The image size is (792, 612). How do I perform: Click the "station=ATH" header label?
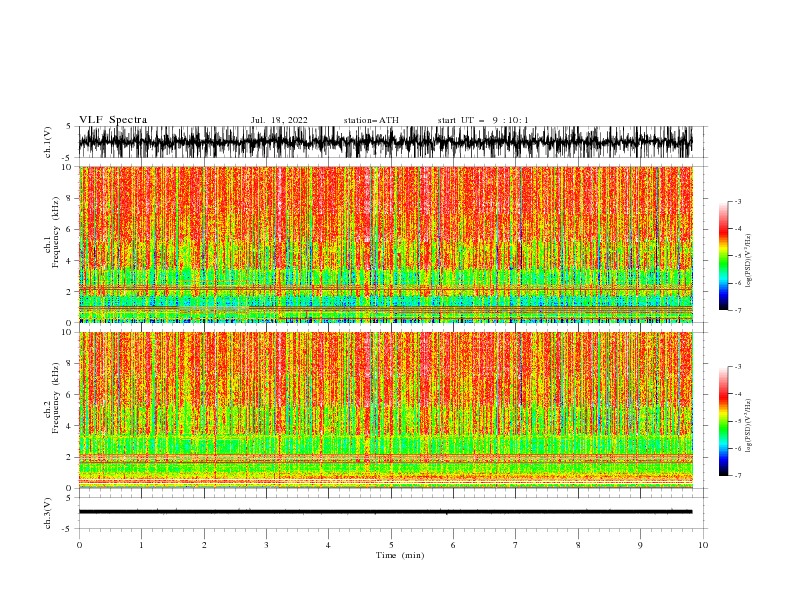point(371,120)
